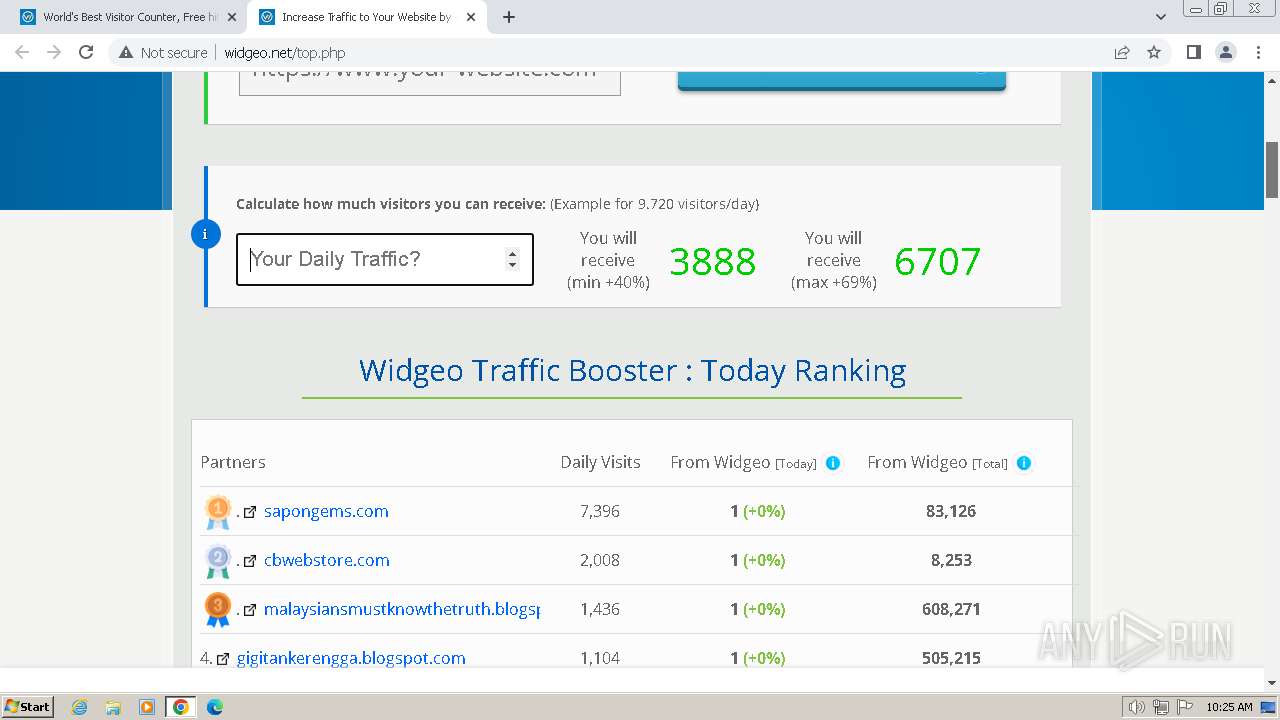Click the Not secure warning icon
The image size is (1280, 720).
coord(126,53)
